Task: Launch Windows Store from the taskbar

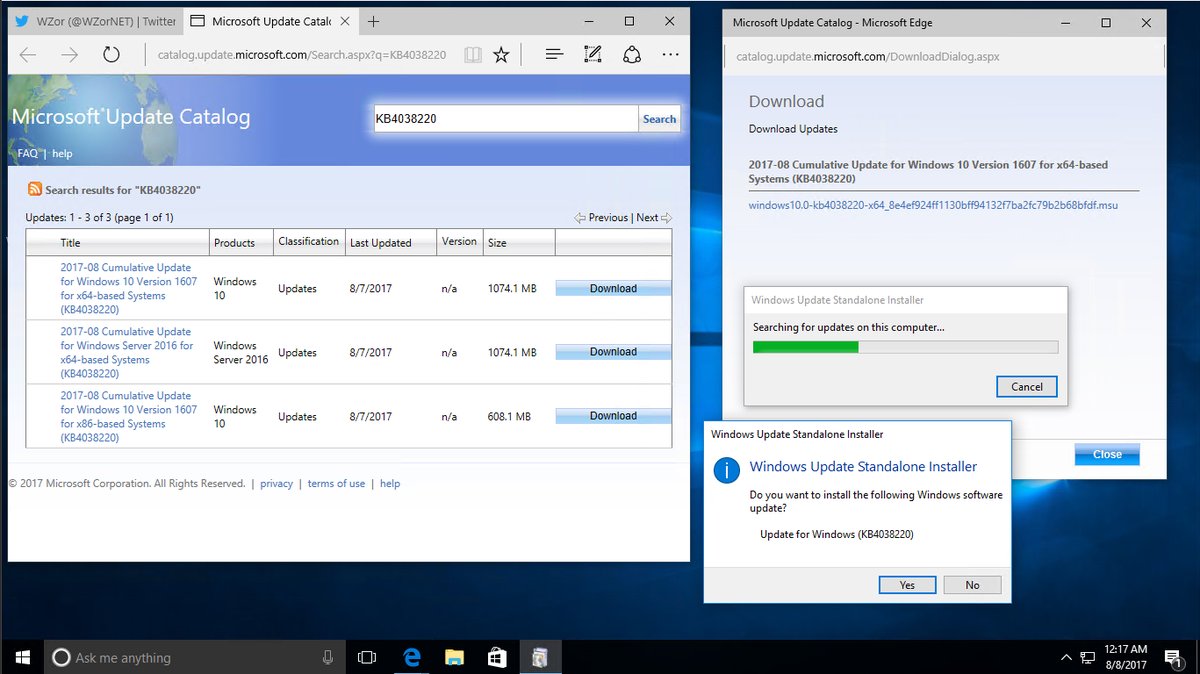Action: click(497, 657)
